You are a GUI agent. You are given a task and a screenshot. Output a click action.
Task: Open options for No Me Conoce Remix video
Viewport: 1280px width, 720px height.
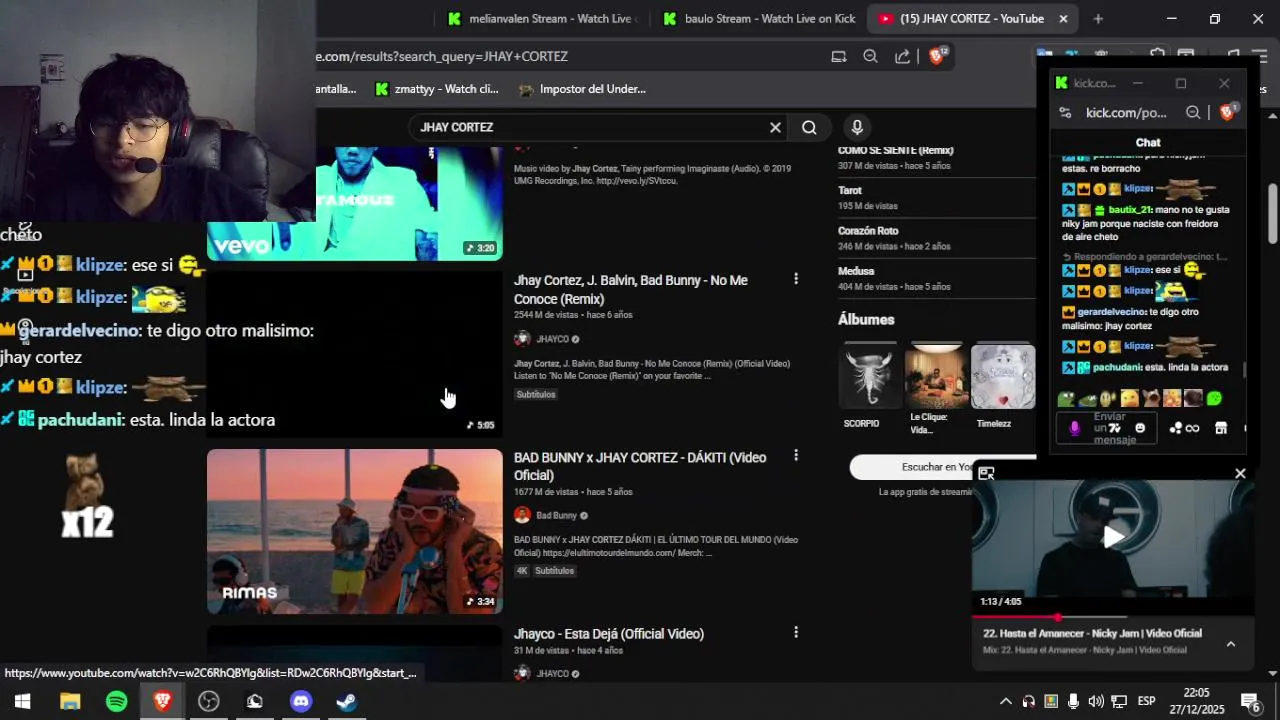pos(796,278)
